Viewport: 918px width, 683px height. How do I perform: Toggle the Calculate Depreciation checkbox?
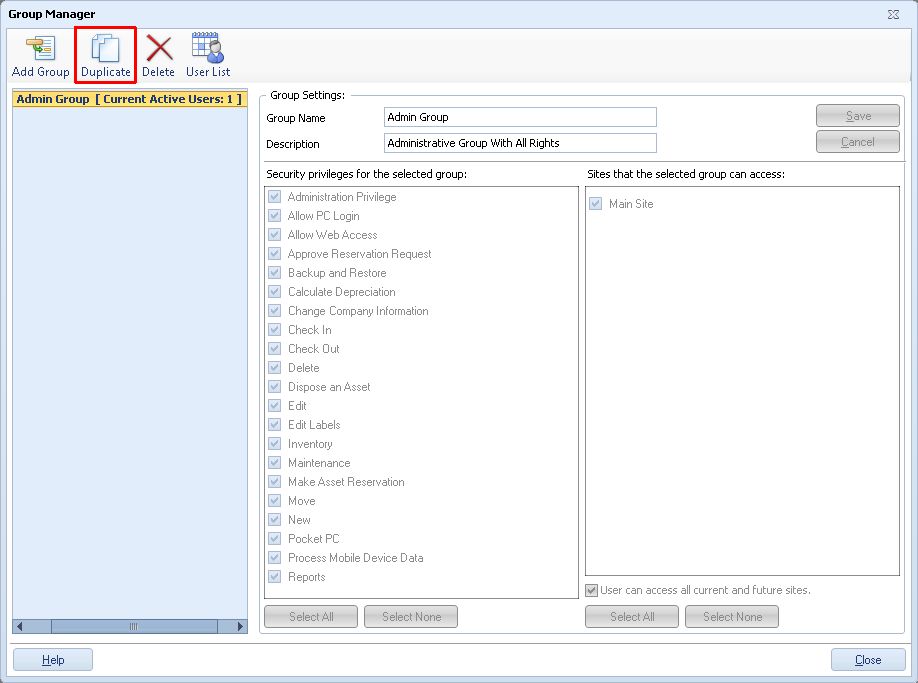[x=275, y=292]
